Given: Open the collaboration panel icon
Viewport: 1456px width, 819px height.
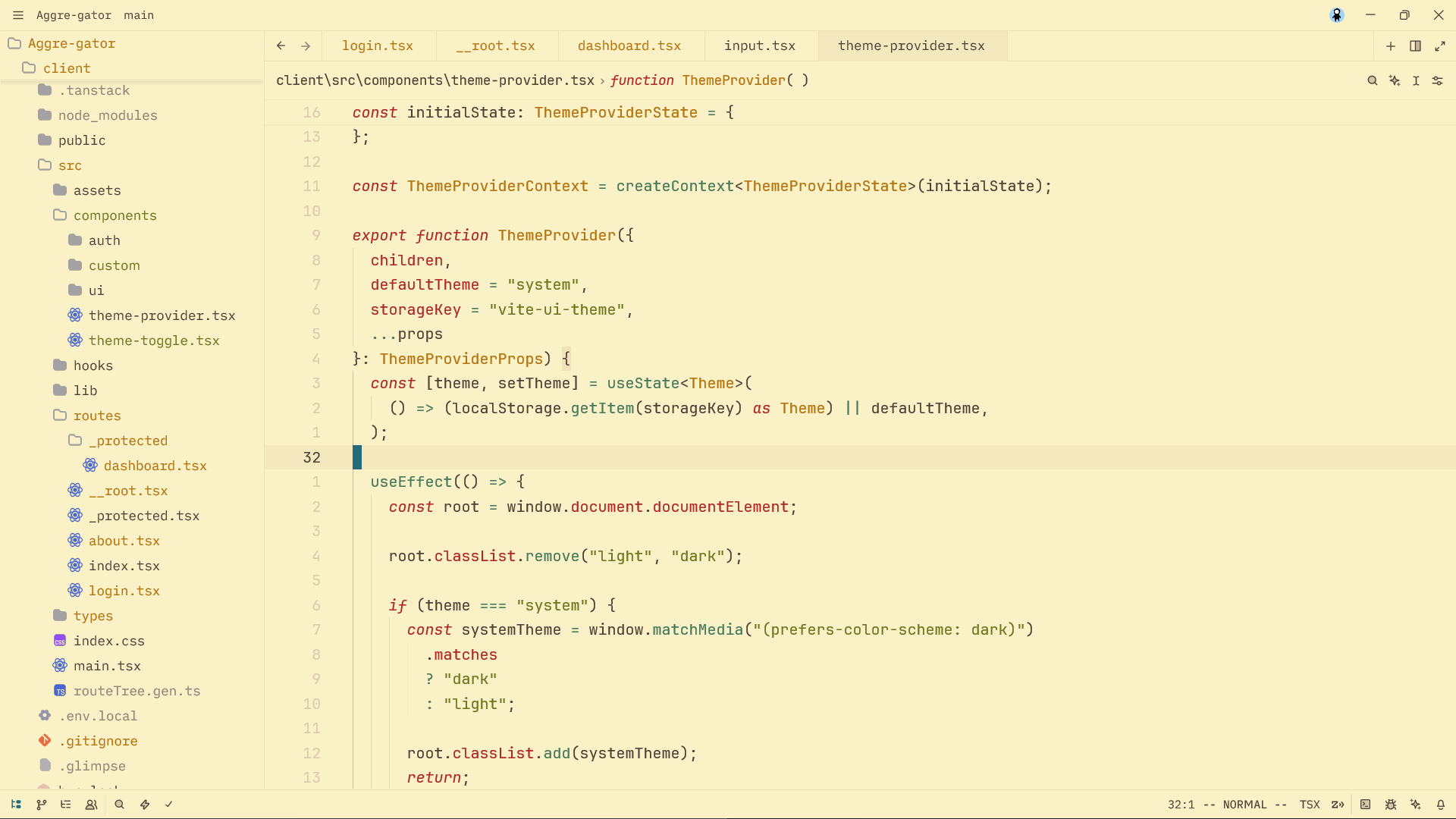Looking at the screenshot, I should click(91, 805).
